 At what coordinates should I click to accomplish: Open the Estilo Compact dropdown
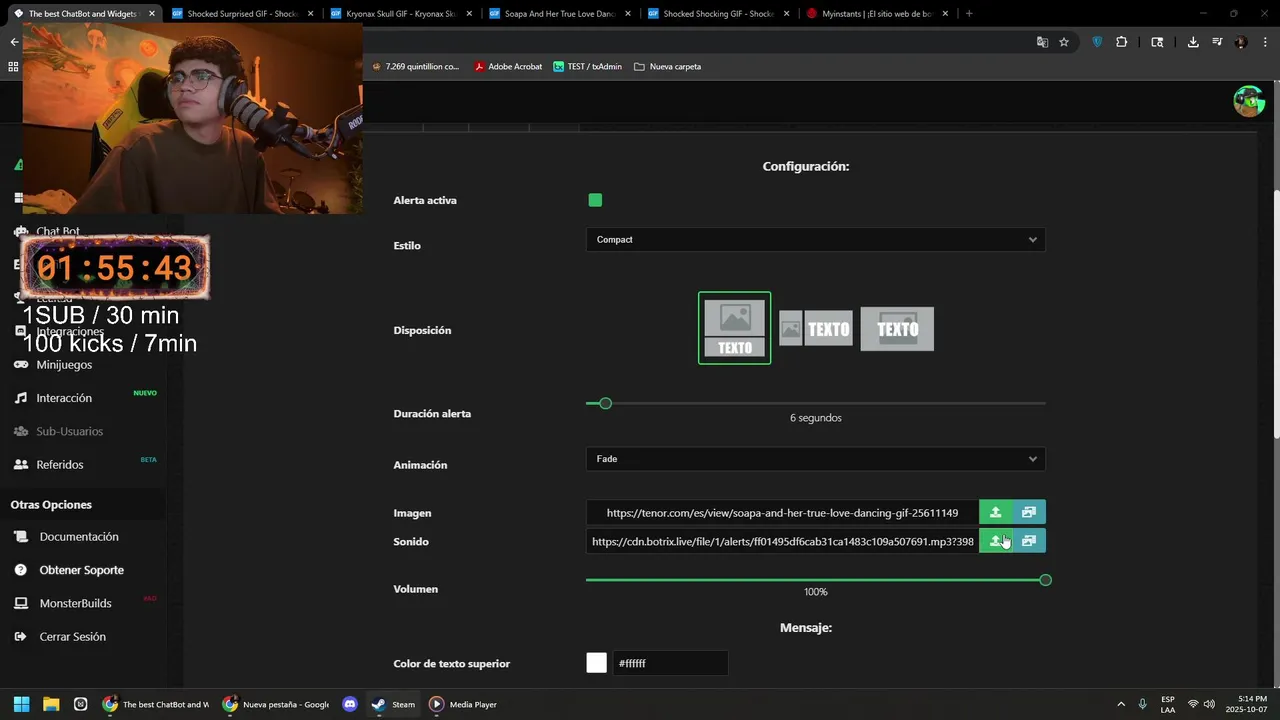coord(816,240)
